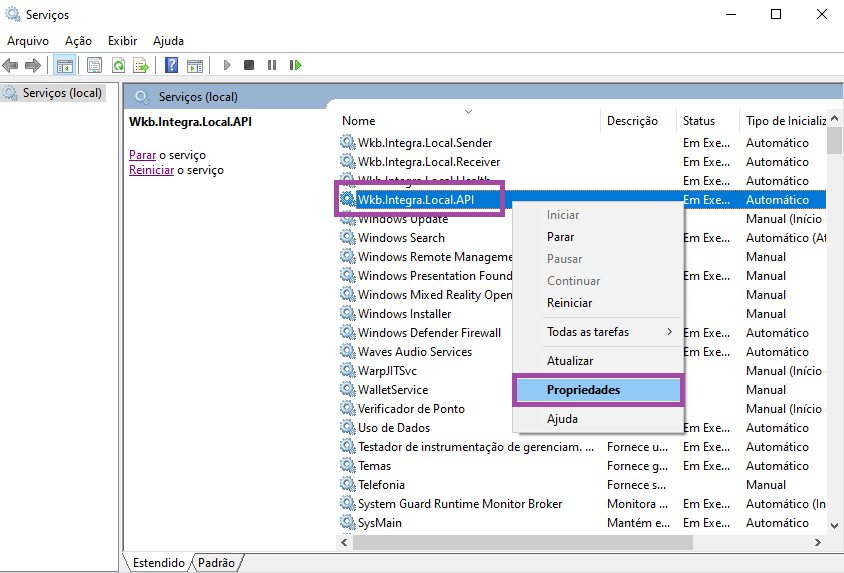Switch to the Padrão tab
844x573 pixels.
(216, 563)
